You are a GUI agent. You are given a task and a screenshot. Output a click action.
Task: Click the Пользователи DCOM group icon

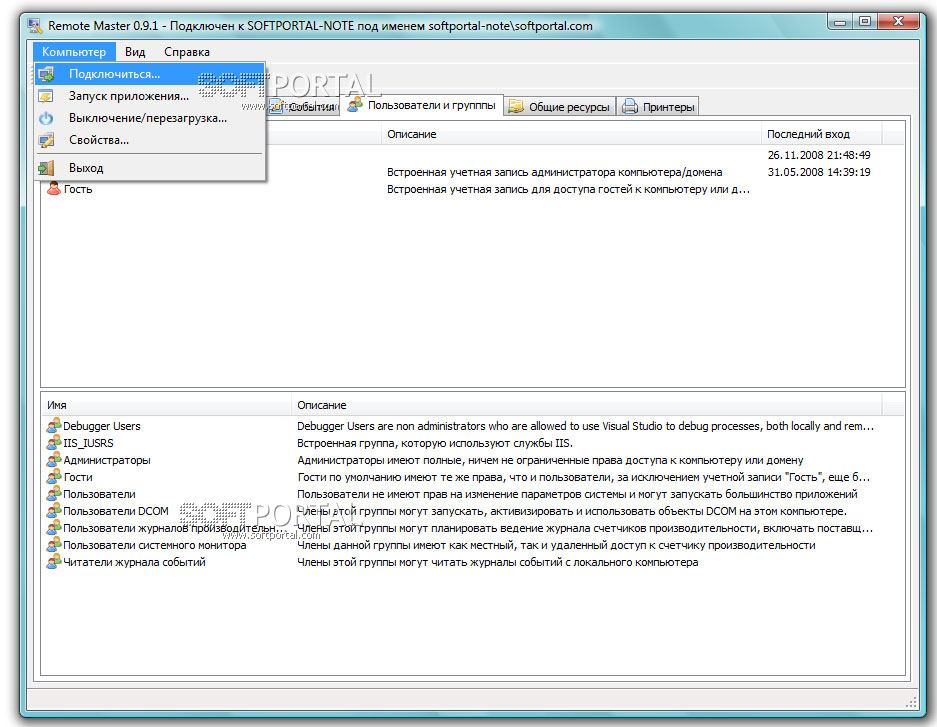click(54, 511)
